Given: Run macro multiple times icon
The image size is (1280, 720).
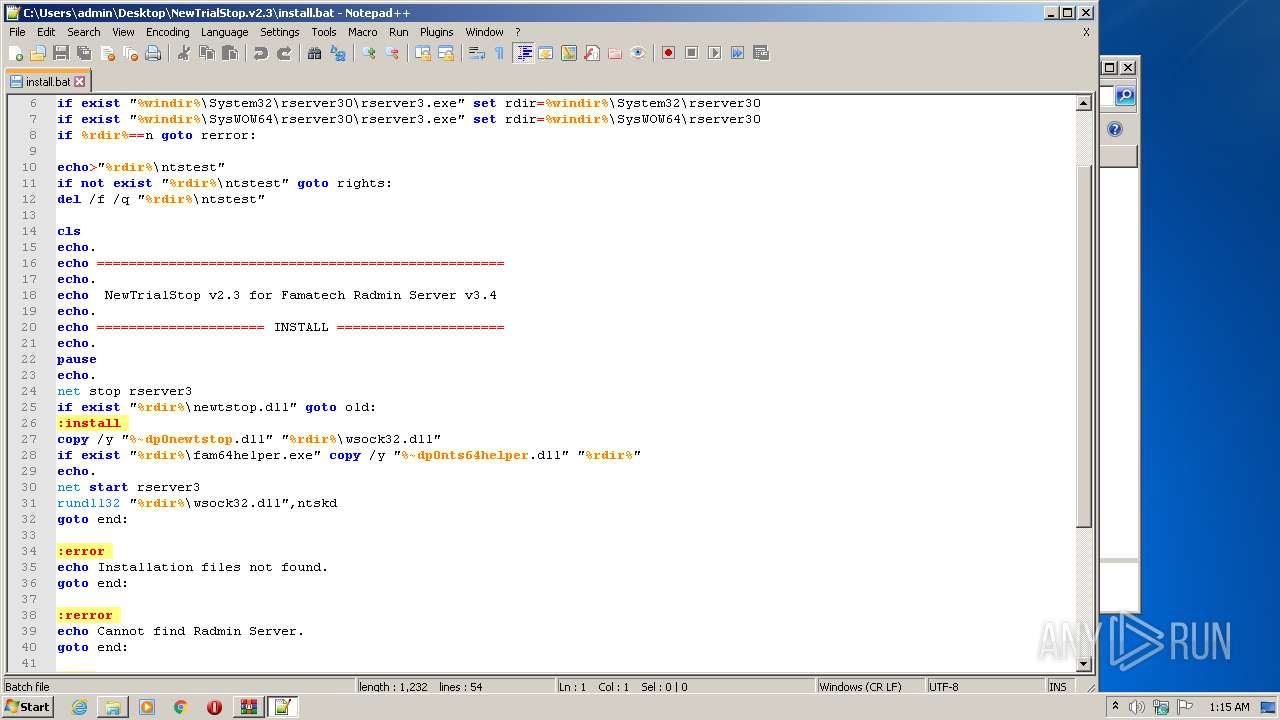Looking at the screenshot, I should point(738,53).
